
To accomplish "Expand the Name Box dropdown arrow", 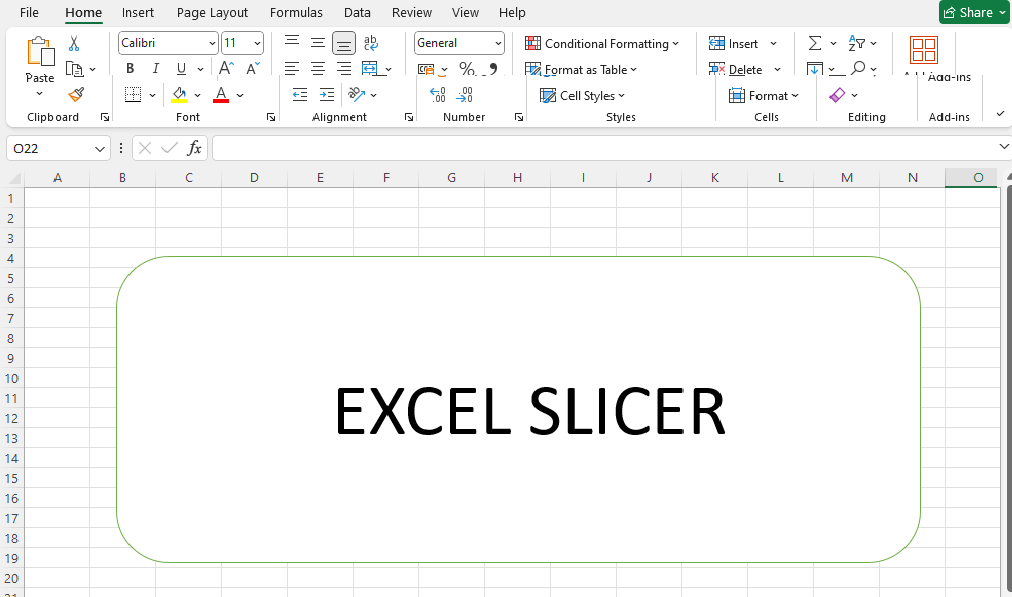I will click(x=100, y=148).
